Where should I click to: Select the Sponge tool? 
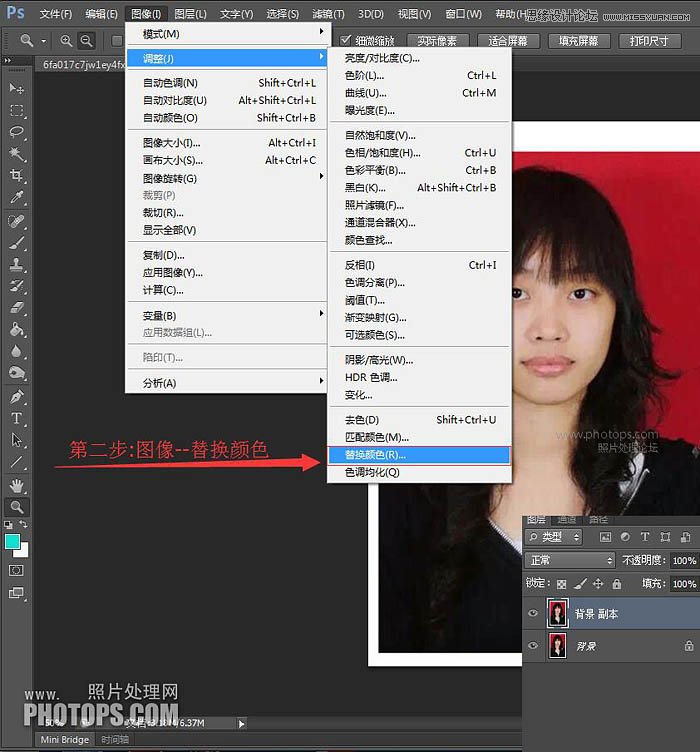pos(16,373)
